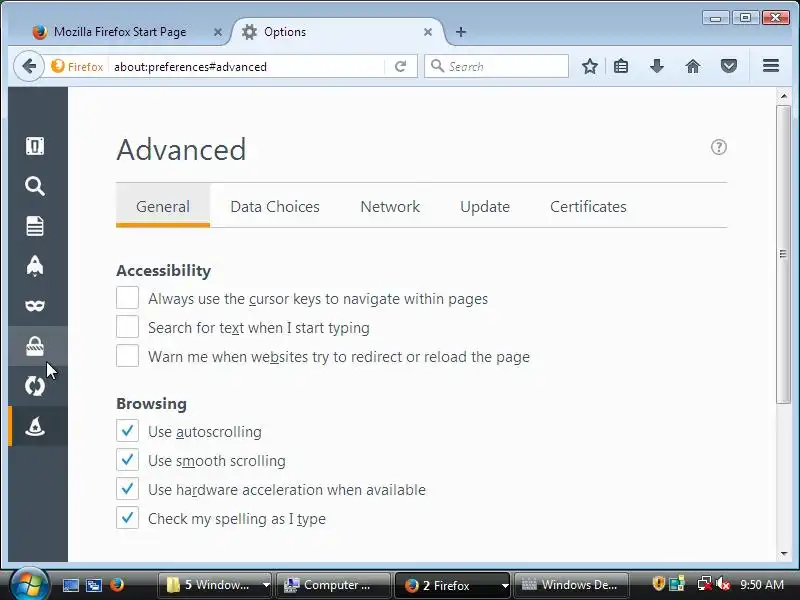Switch to the Data Choices tab
Image resolution: width=800 pixels, height=600 pixels.
tap(275, 207)
